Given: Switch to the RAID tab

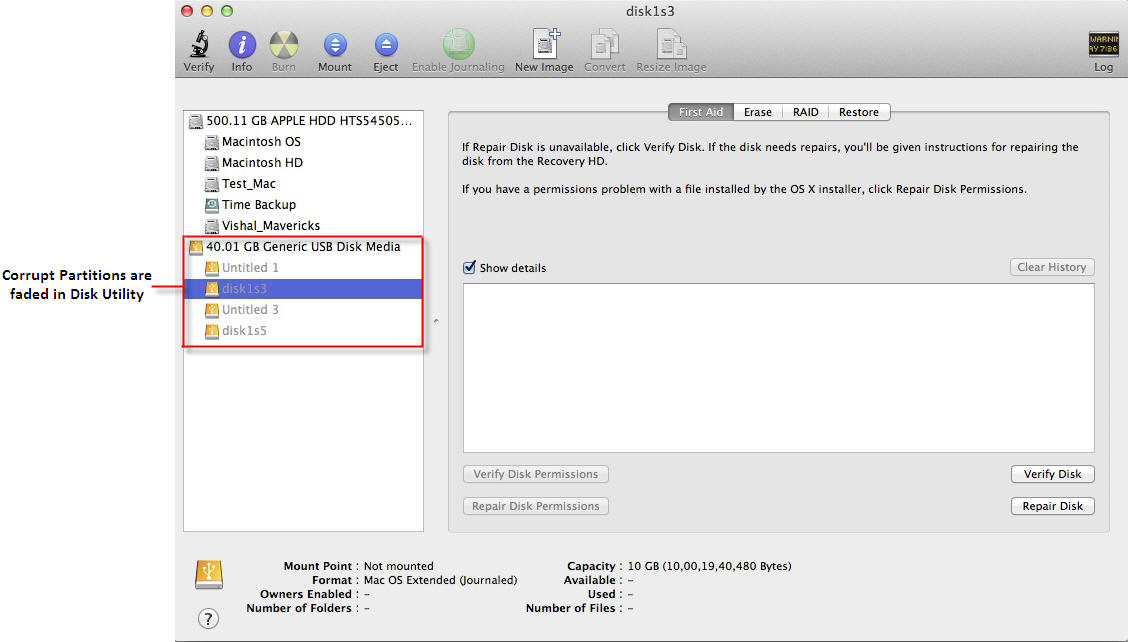Looking at the screenshot, I should click(x=806, y=112).
